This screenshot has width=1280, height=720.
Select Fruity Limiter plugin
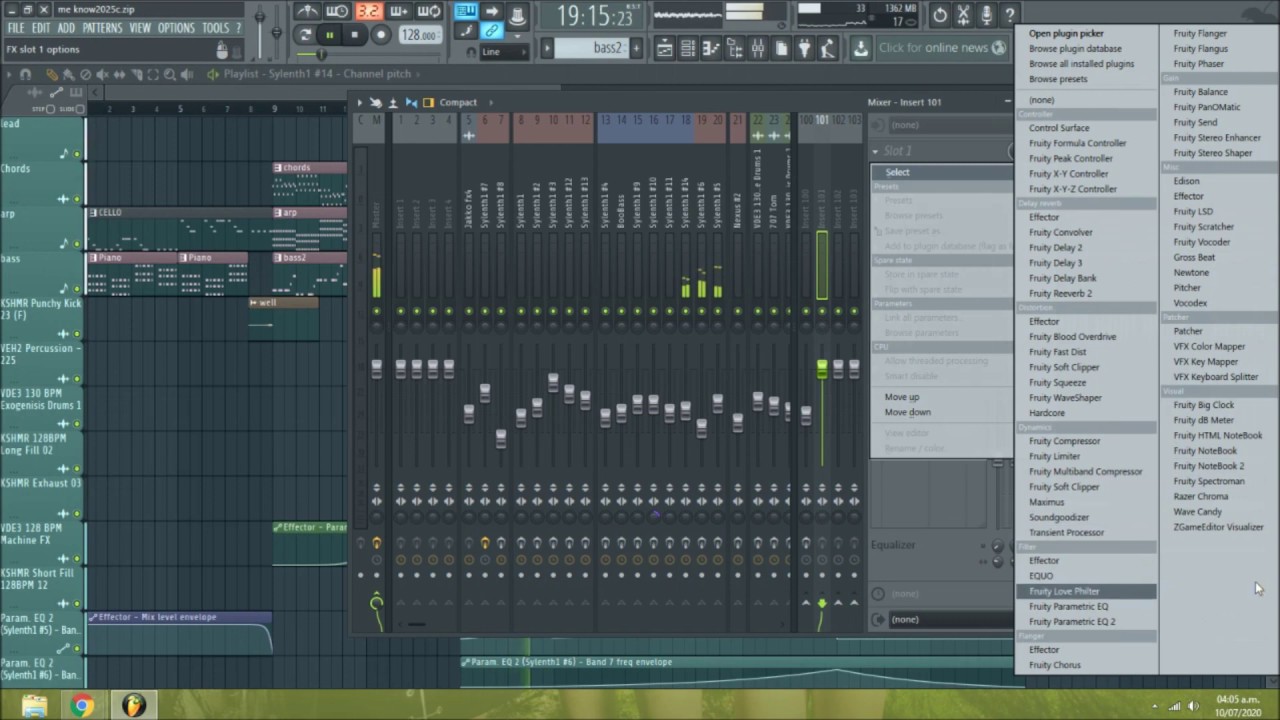(x=1054, y=456)
